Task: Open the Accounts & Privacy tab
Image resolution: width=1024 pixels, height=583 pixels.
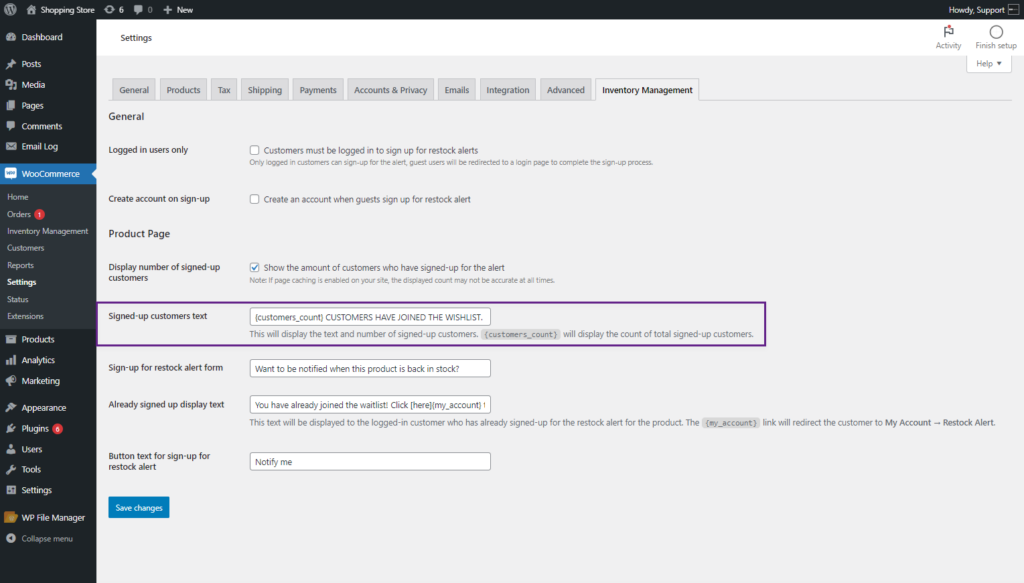Action: [391, 90]
